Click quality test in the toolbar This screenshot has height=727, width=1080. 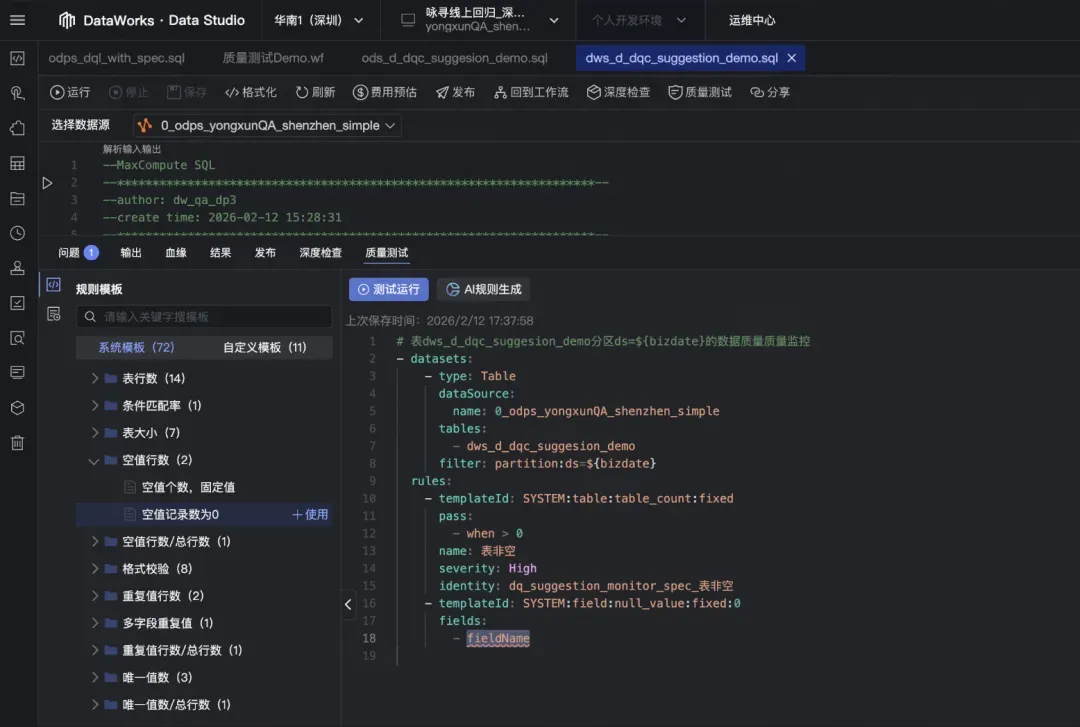[700, 92]
